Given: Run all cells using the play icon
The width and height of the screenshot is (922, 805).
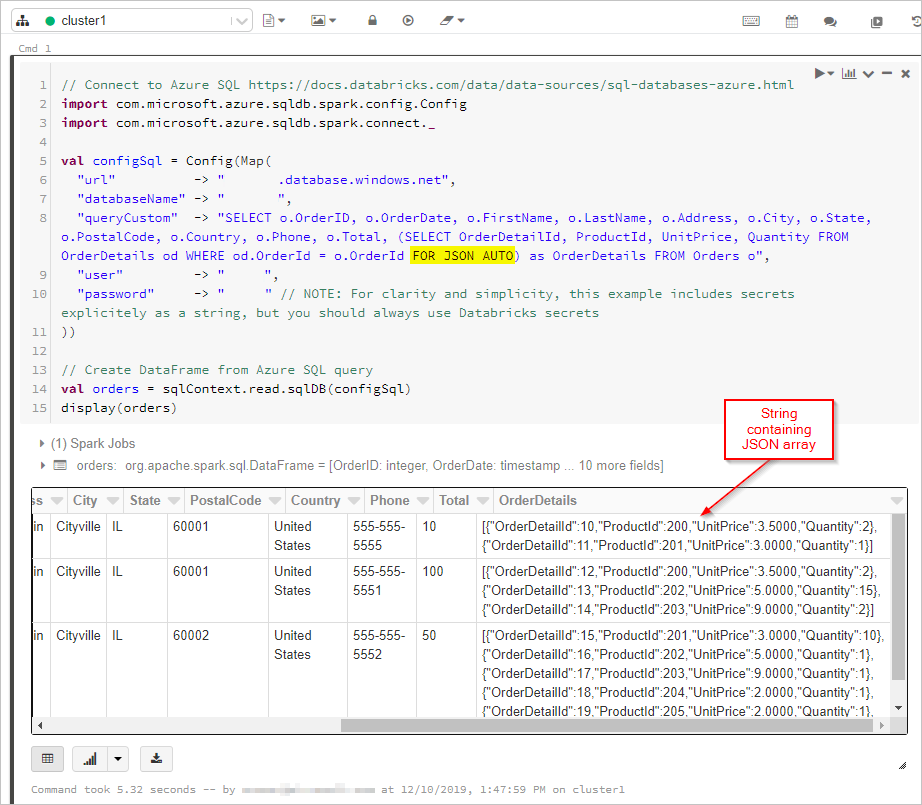Looking at the screenshot, I should click(408, 20).
